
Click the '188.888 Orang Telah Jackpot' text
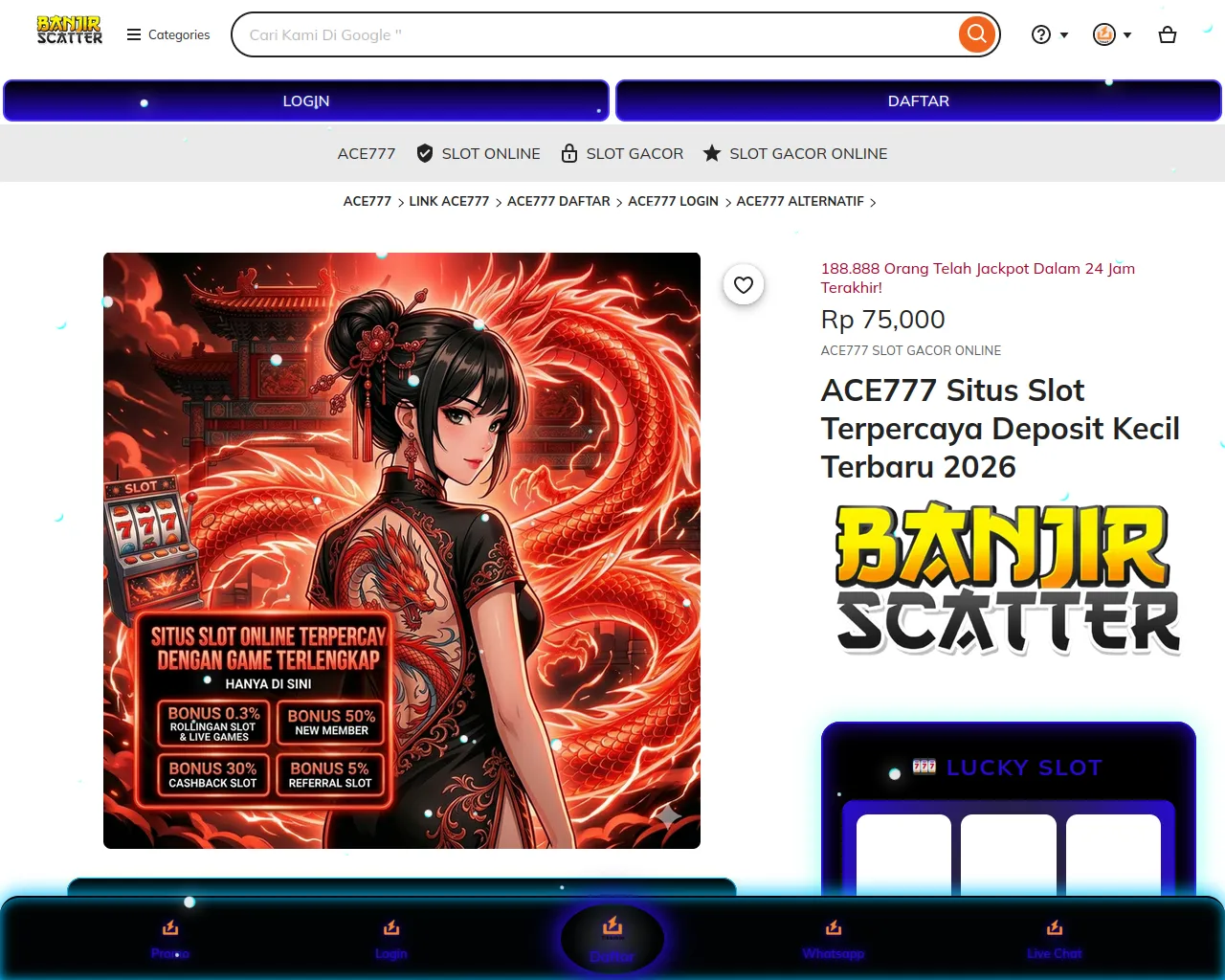tap(978, 278)
